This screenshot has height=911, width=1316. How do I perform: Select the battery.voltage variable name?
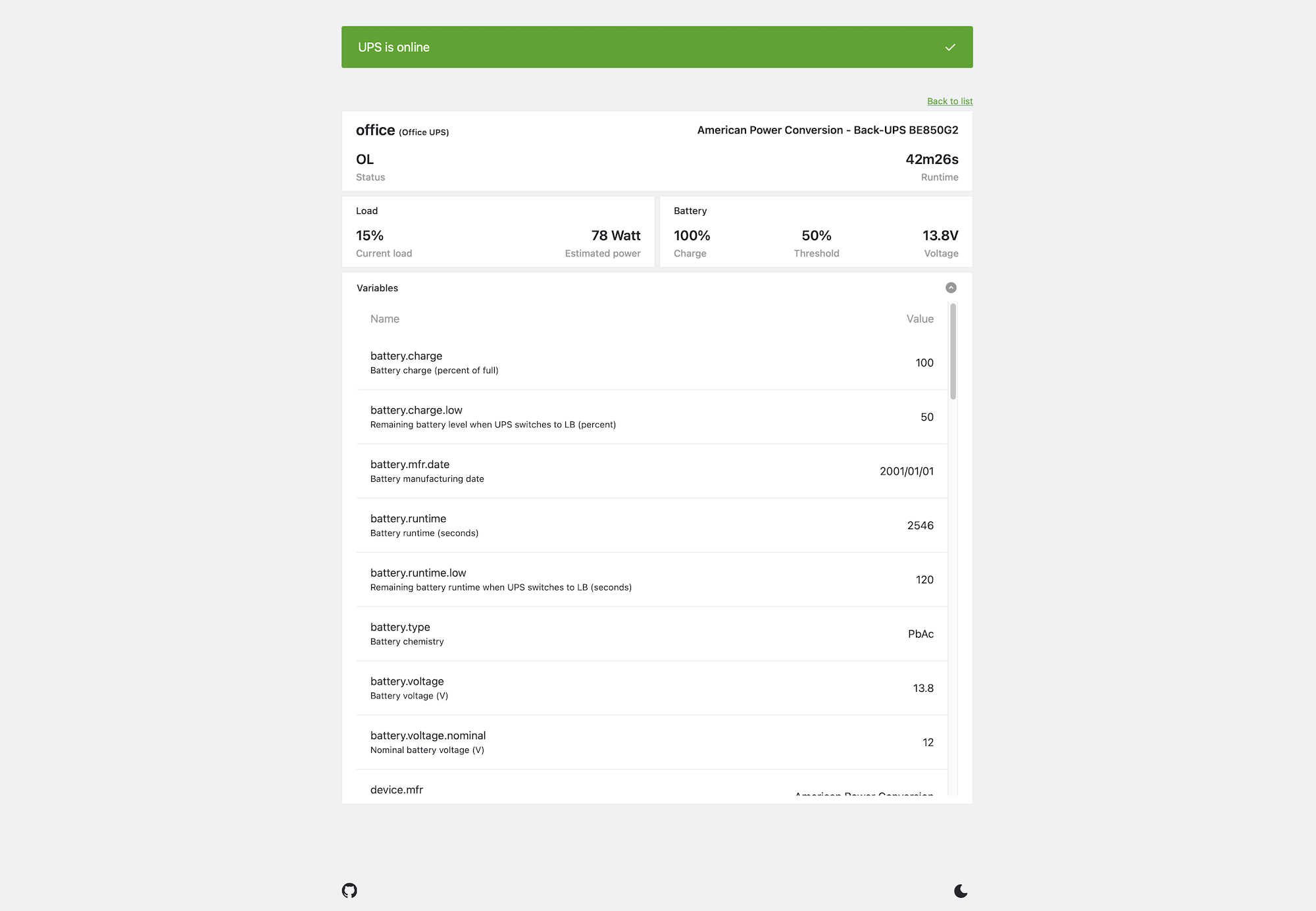(407, 681)
